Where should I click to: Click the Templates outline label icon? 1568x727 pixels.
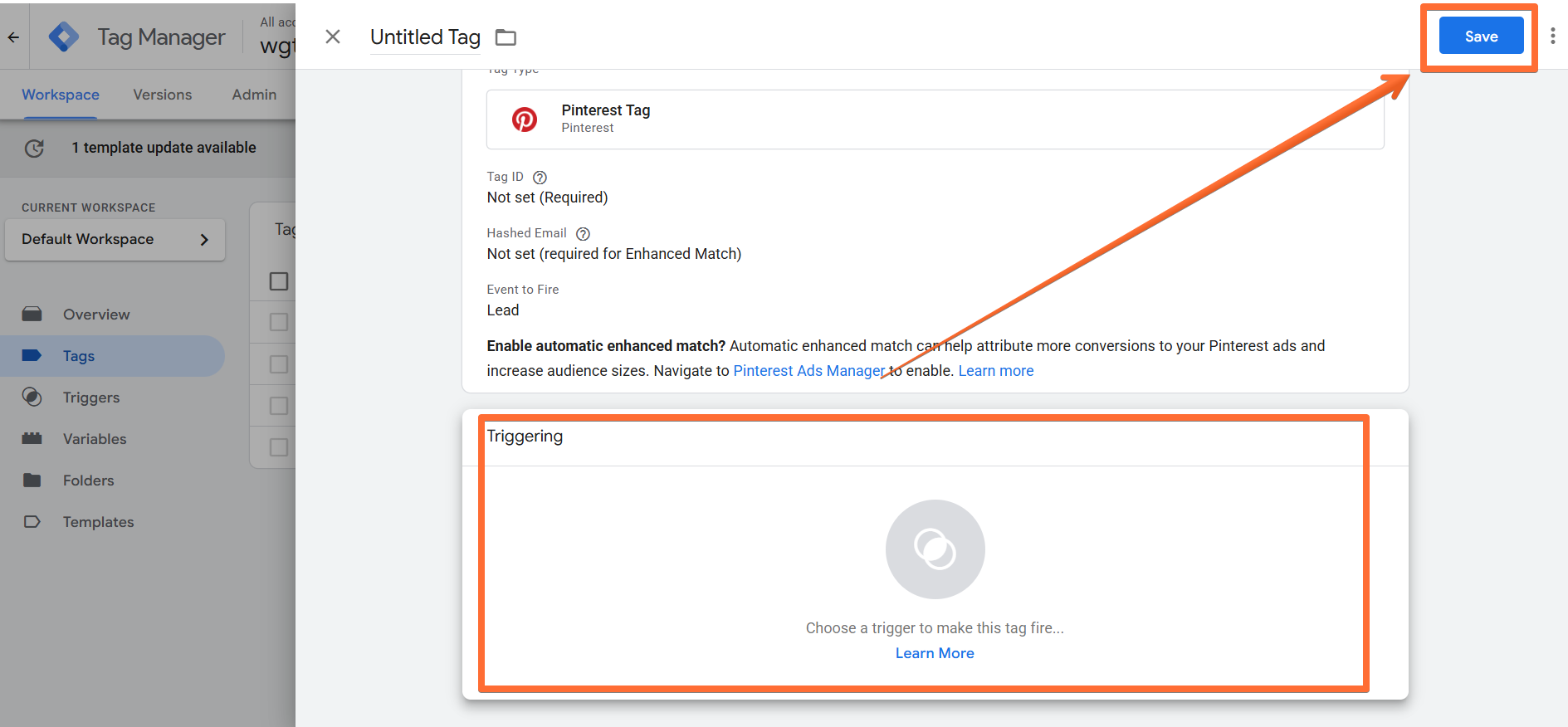(x=32, y=522)
